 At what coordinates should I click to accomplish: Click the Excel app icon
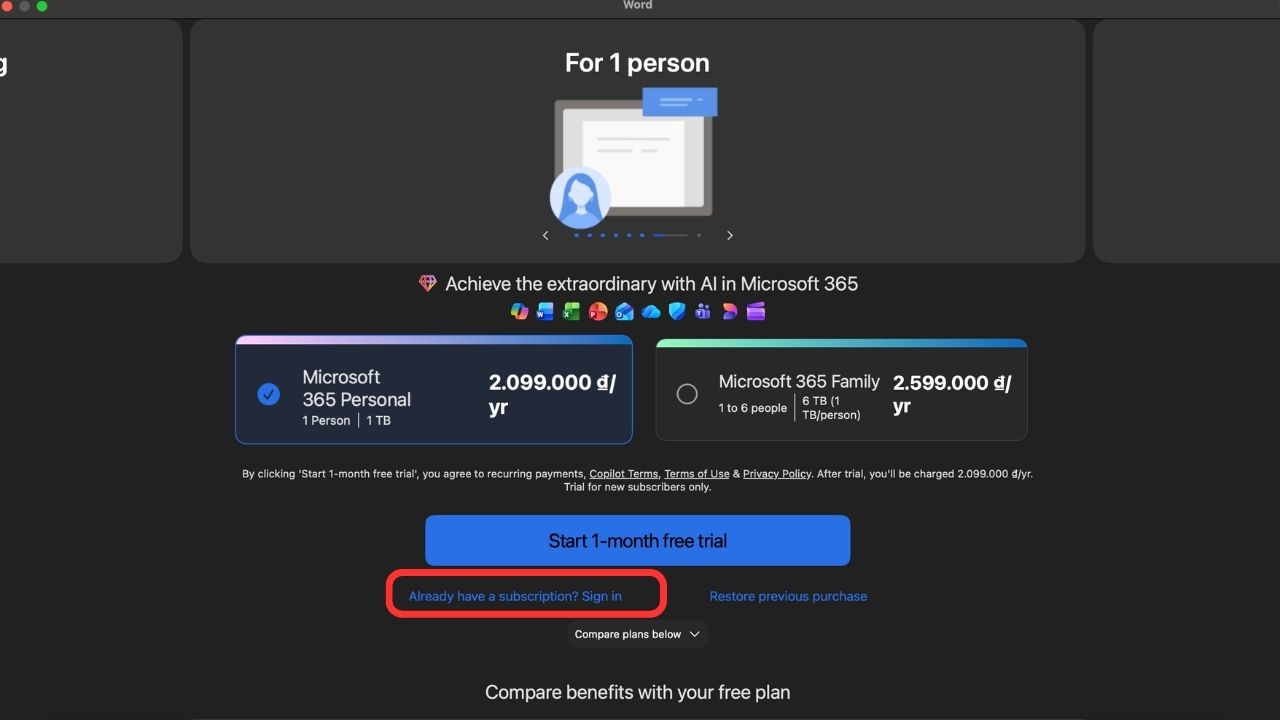coord(571,311)
